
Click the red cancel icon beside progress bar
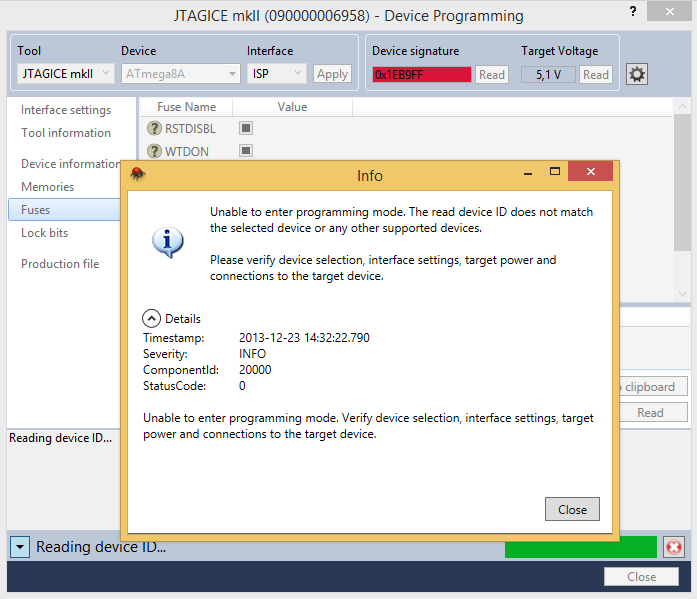tap(674, 547)
